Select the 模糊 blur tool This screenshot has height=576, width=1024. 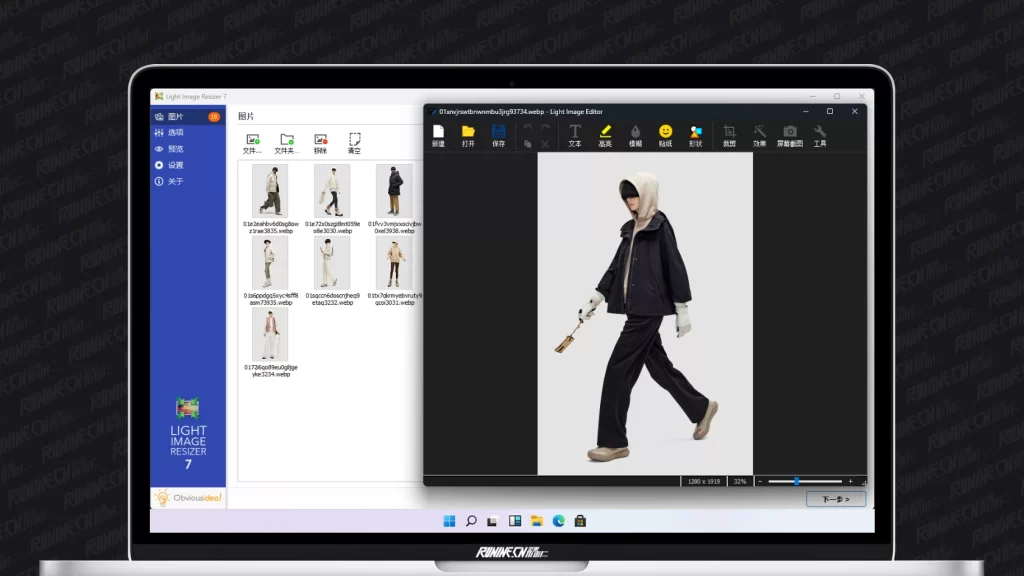click(x=635, y=135)
